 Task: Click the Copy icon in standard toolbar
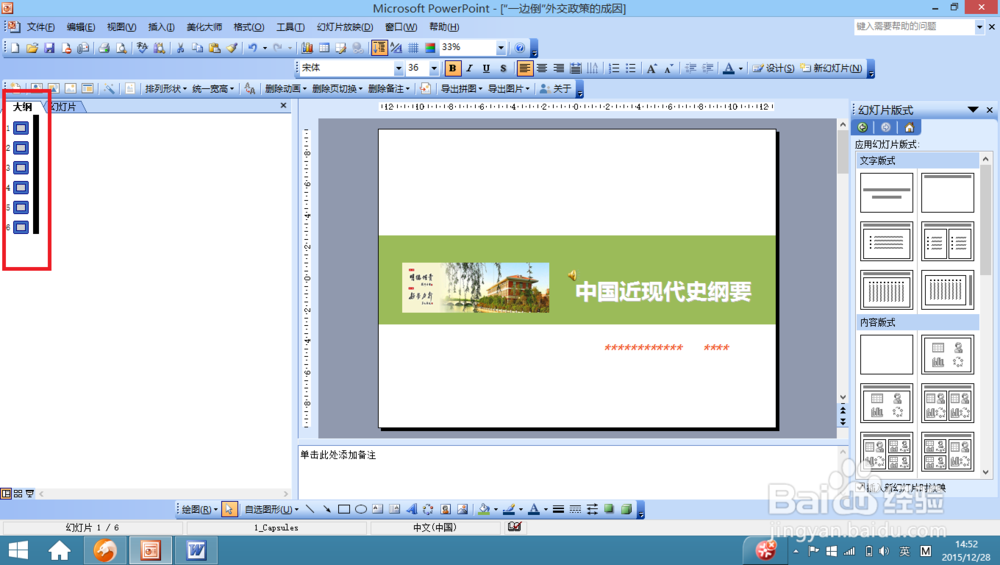[x=198, y=48]
